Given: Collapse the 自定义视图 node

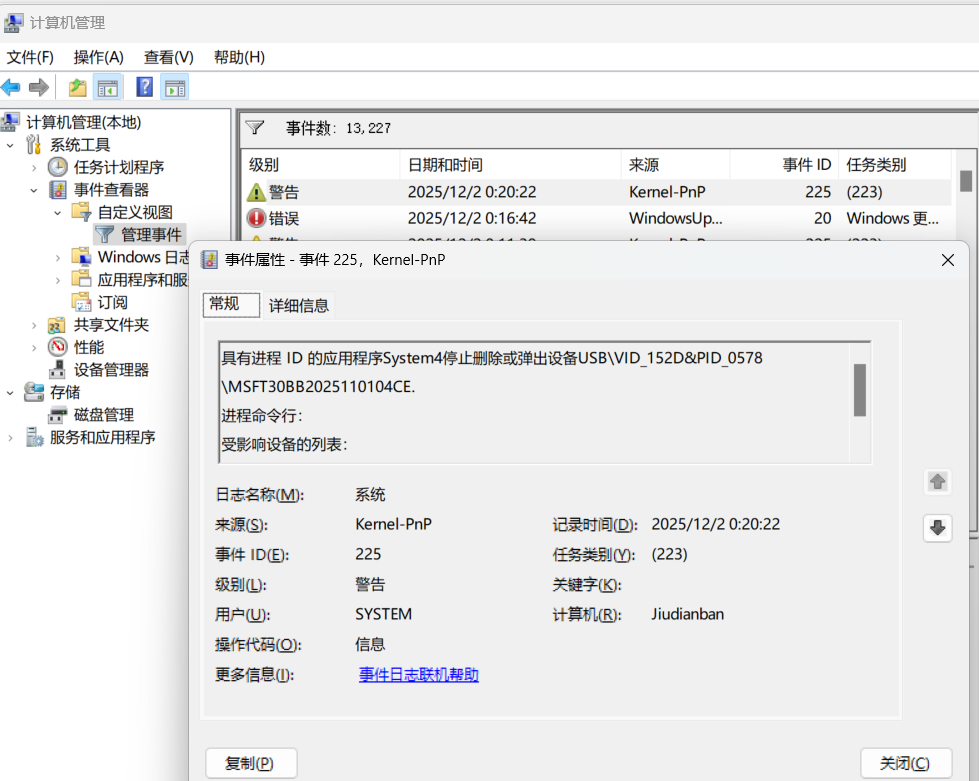Looking at the screenshot, I should (x=57, y=212).
